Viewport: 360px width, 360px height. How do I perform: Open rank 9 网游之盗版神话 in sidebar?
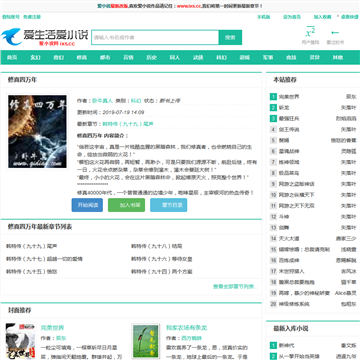[297, 184]
